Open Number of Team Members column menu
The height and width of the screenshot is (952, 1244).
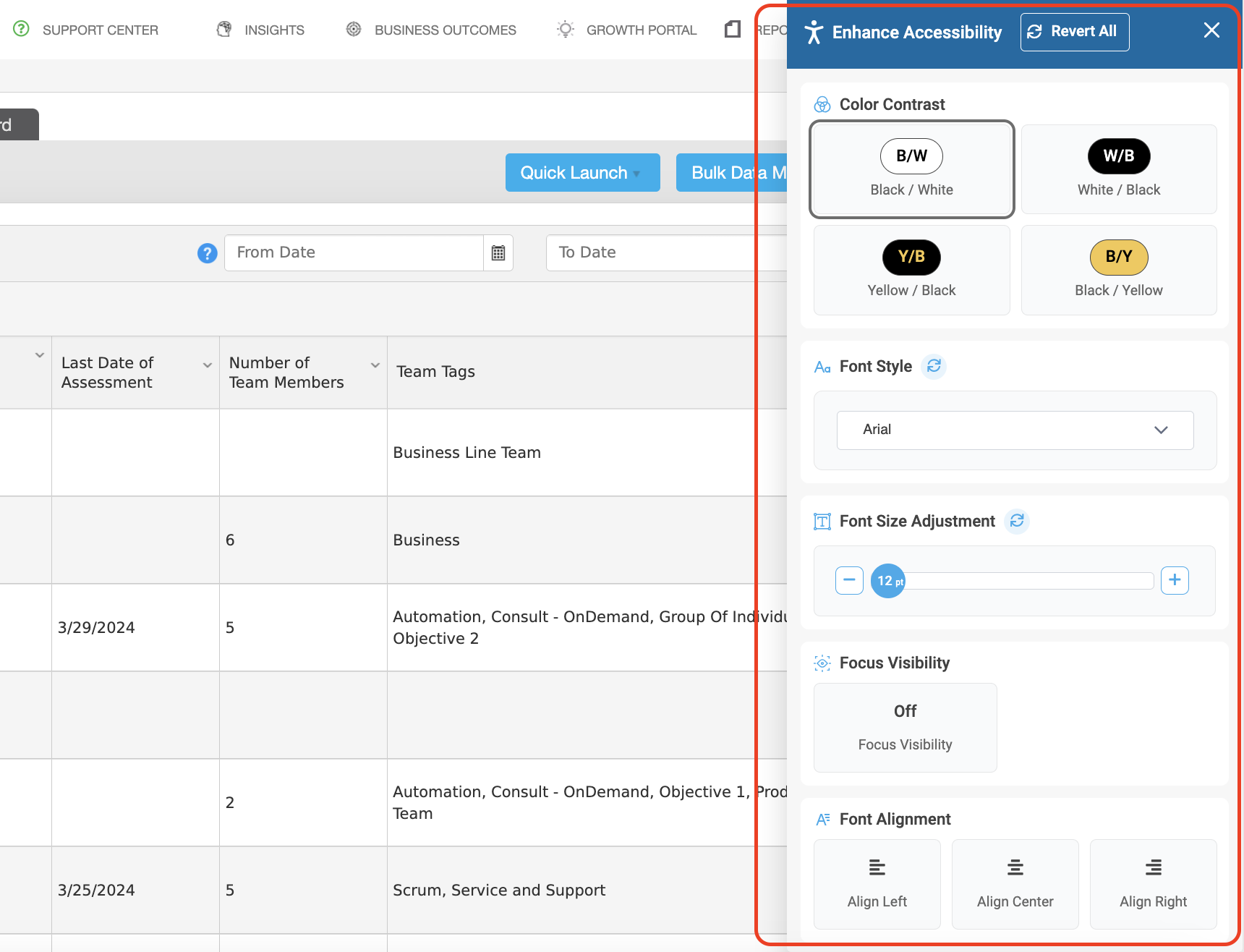click(375, 365)
